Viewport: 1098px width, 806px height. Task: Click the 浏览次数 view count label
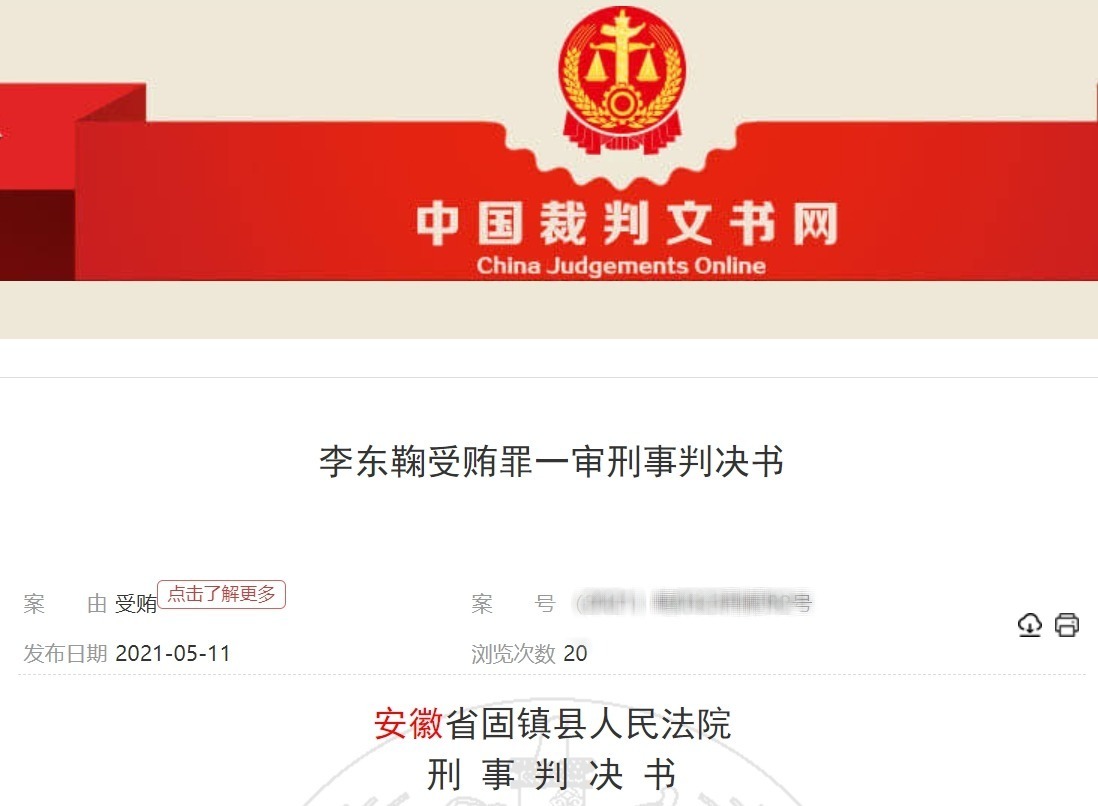coord(513,653)
